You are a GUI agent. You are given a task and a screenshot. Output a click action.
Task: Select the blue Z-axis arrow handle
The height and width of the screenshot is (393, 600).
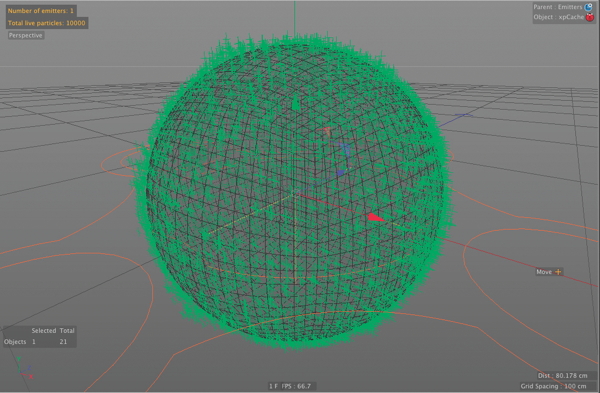pyautogui.click(x=341, y=173)
